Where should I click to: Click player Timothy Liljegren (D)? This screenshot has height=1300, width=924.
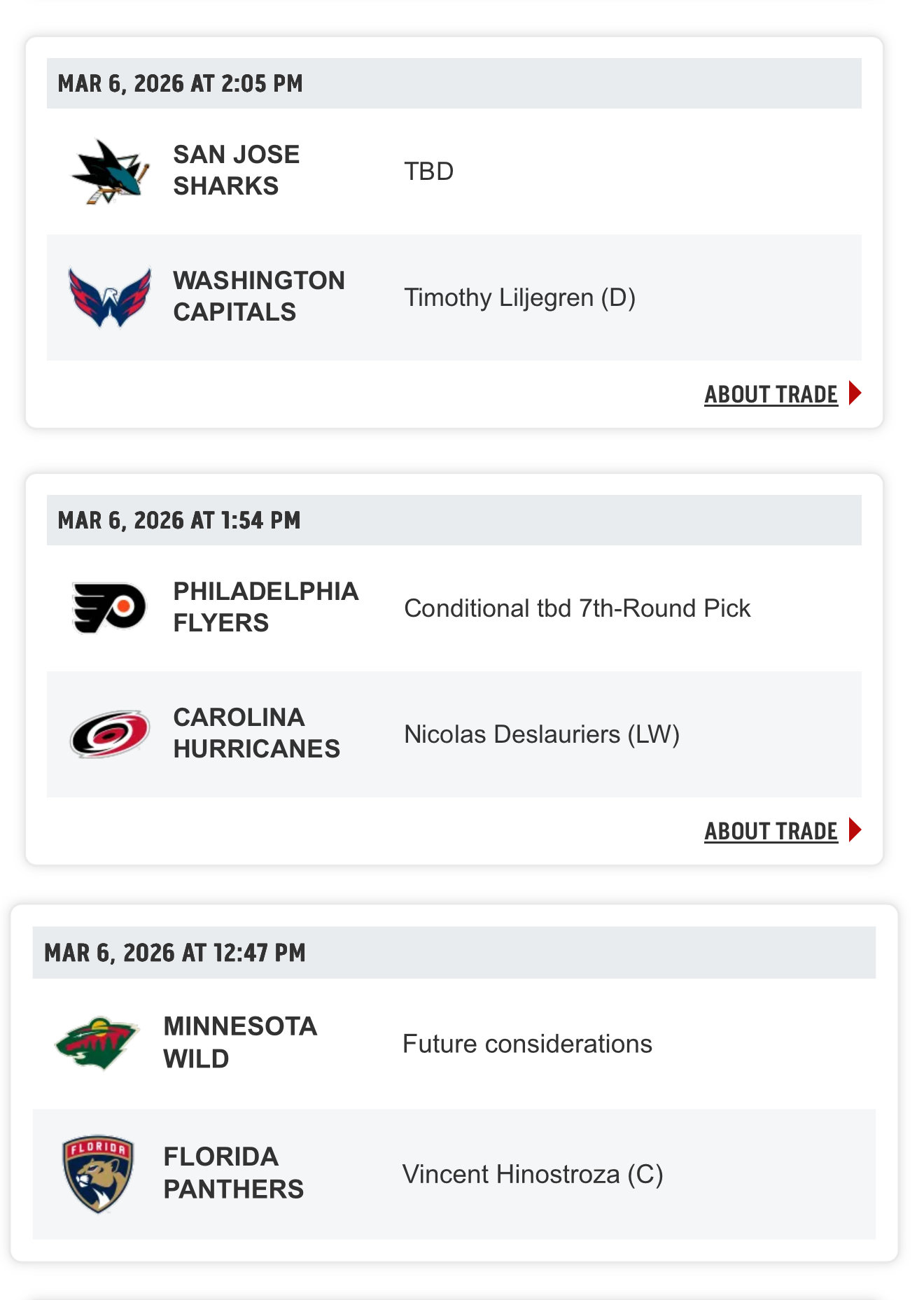(519, 298)
